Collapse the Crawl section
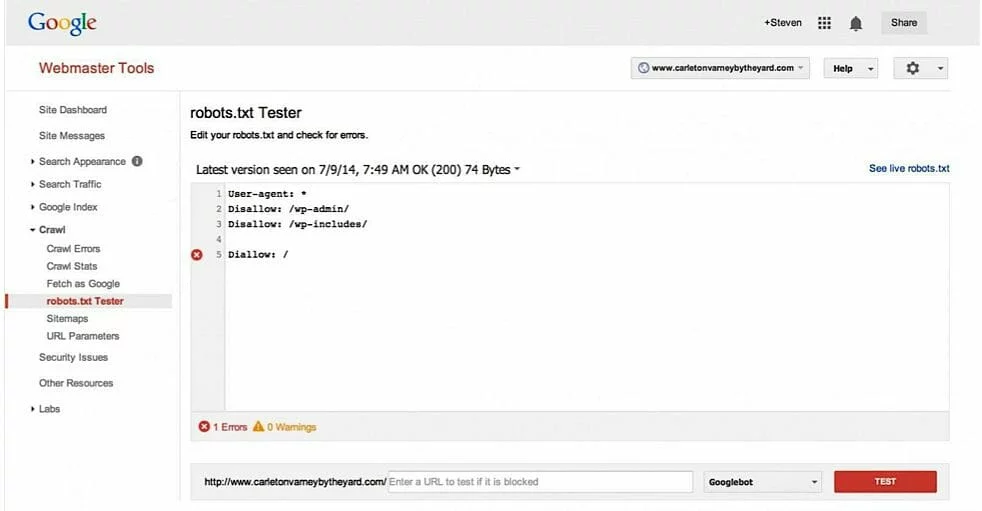The height and width of the screenshot is (511, 982). pos(50,230)
